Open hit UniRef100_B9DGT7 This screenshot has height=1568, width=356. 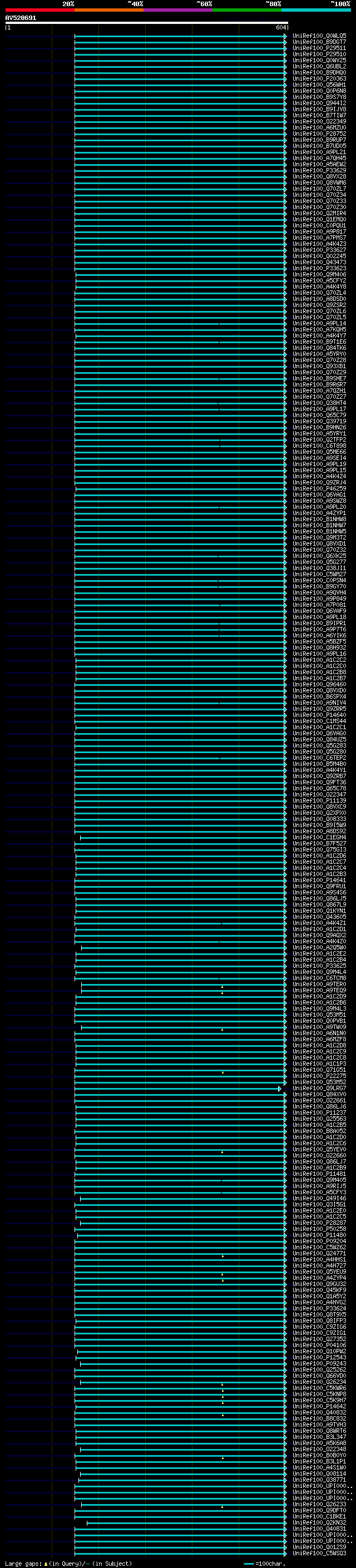click(319, 42)
